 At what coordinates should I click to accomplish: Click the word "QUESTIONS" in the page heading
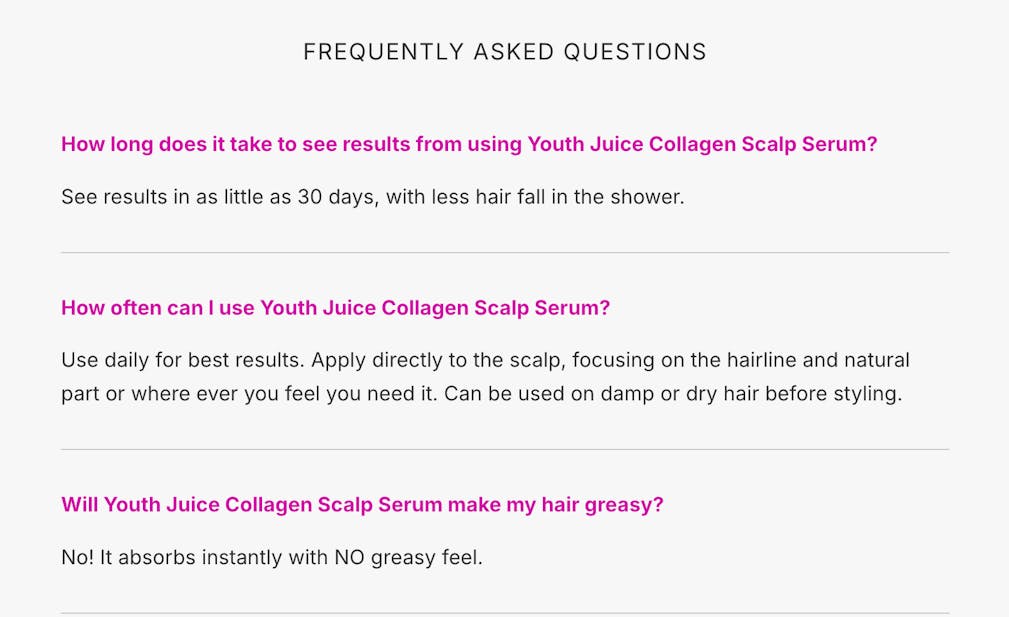(x=635, y=52)
